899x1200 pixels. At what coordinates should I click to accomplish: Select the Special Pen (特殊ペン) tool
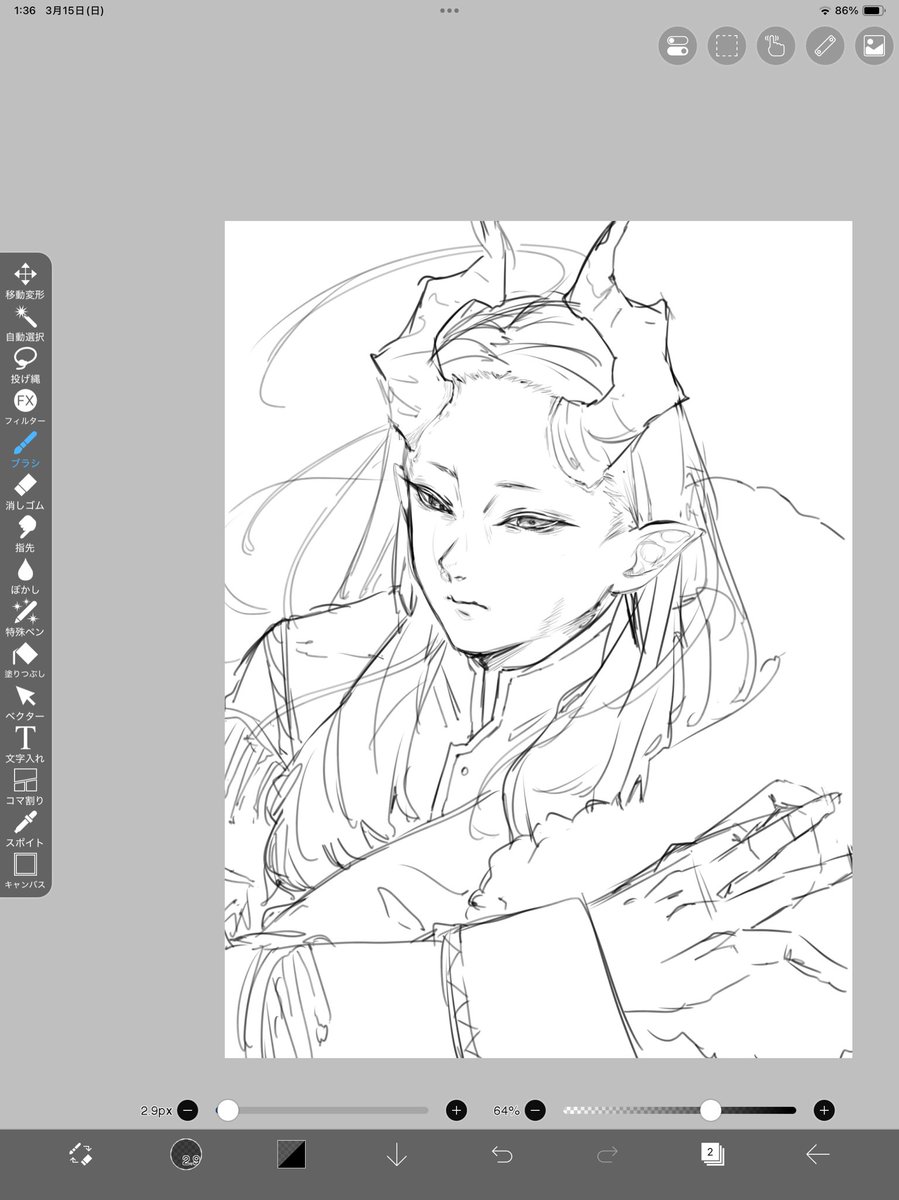click(x=25, y=618)
